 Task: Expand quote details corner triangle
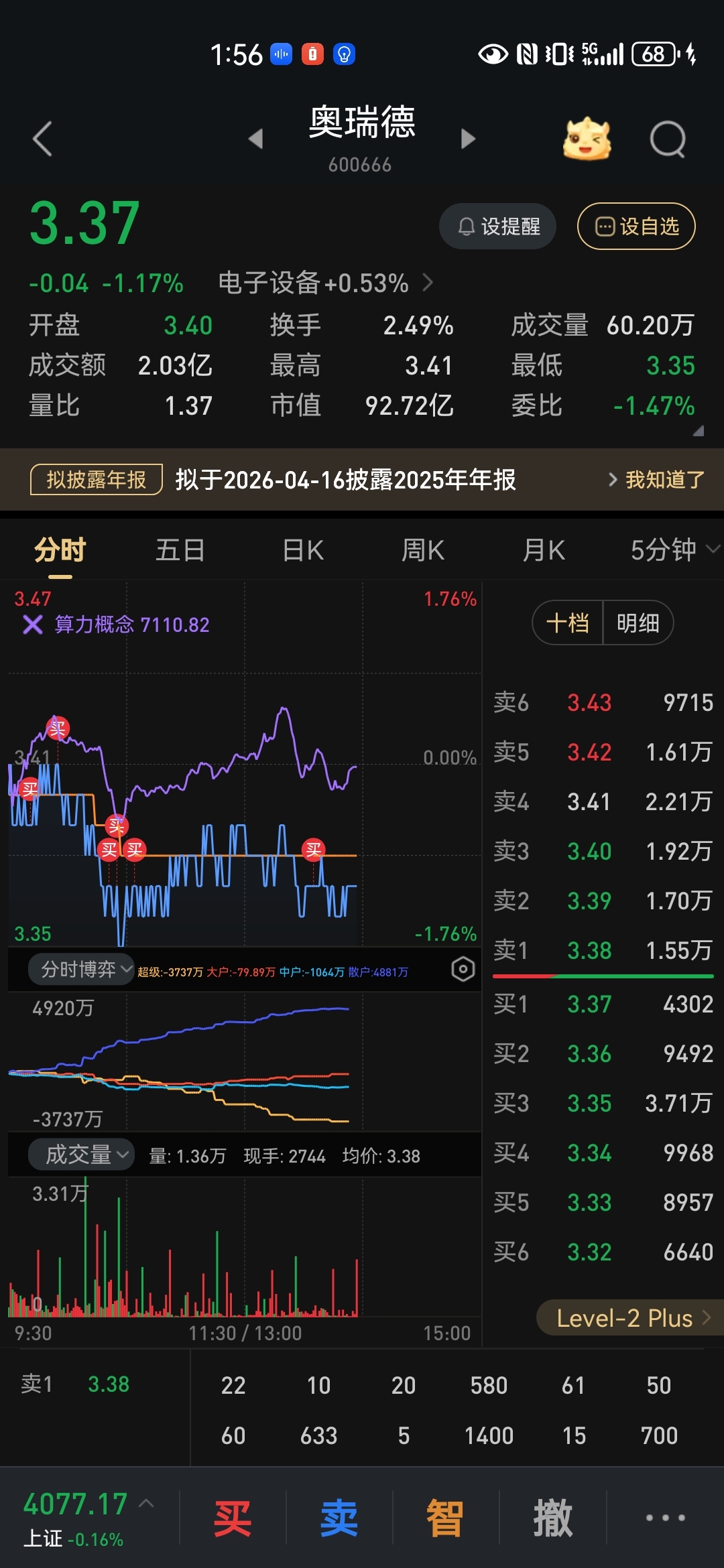click(698, 431)
